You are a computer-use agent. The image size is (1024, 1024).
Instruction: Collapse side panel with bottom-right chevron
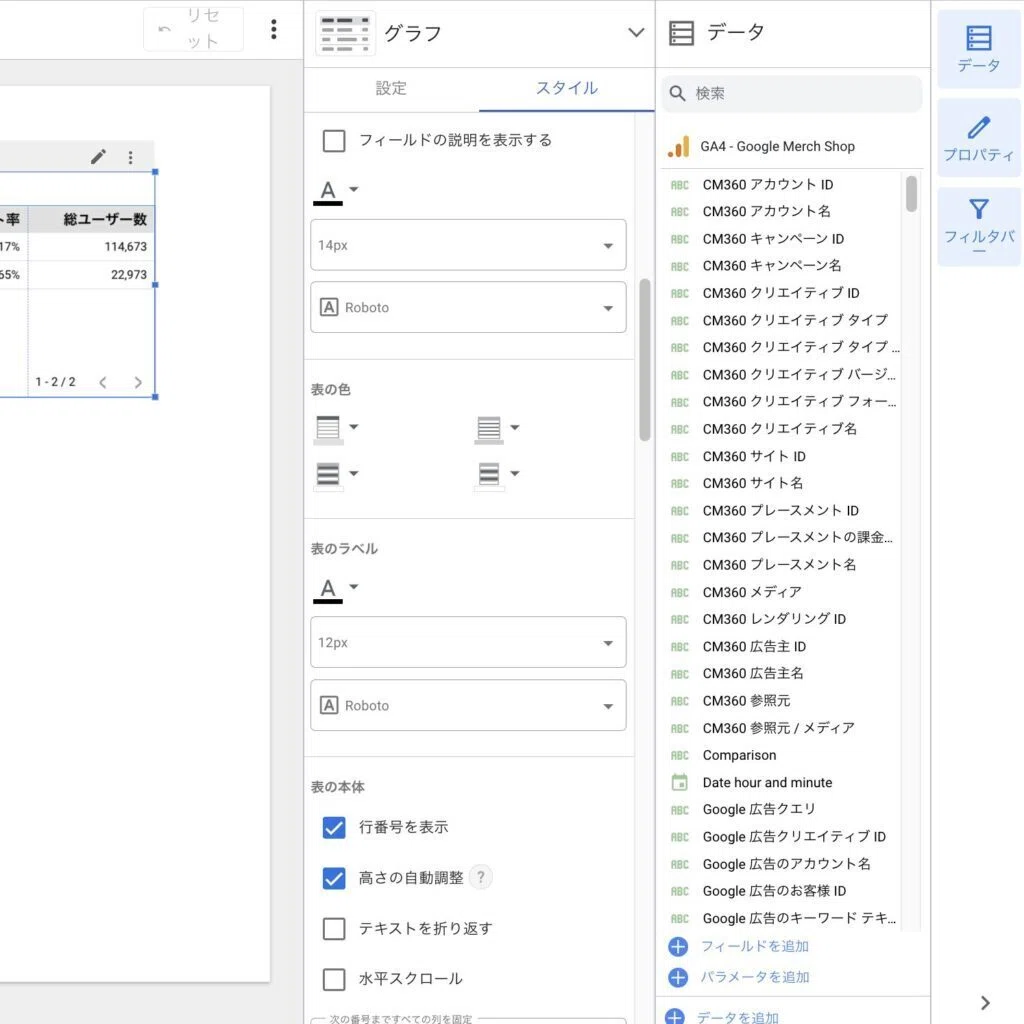click(985, 1002)
